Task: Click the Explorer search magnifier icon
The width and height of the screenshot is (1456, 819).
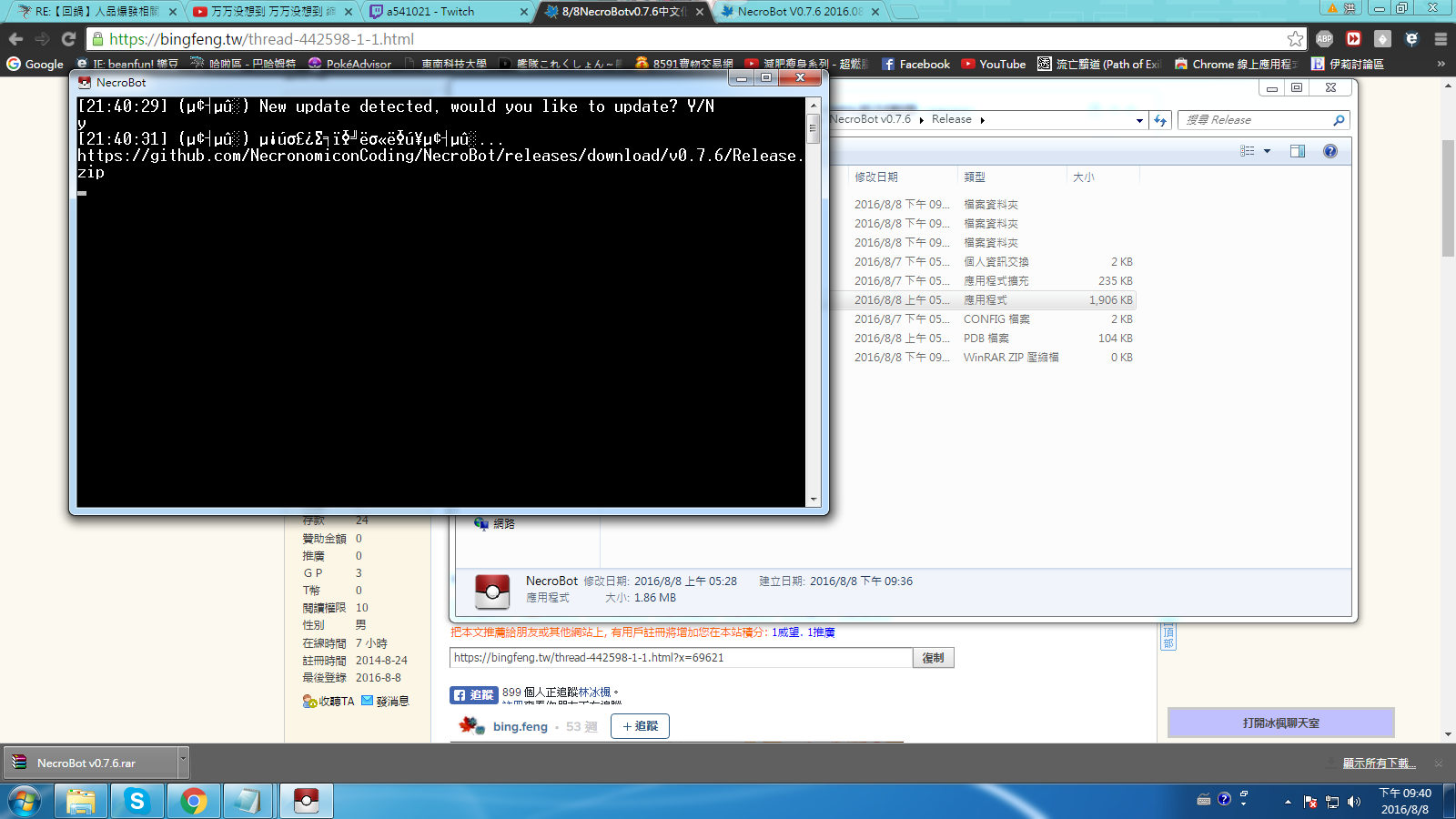Action: (x=1339, y=120)
